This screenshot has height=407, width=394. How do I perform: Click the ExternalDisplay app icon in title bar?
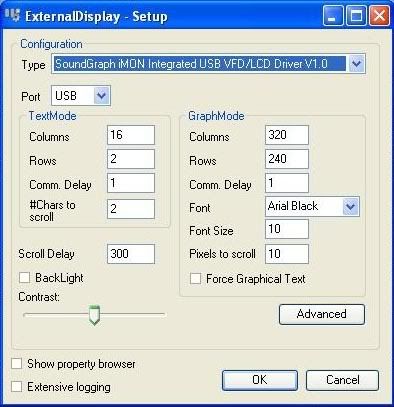13,16
